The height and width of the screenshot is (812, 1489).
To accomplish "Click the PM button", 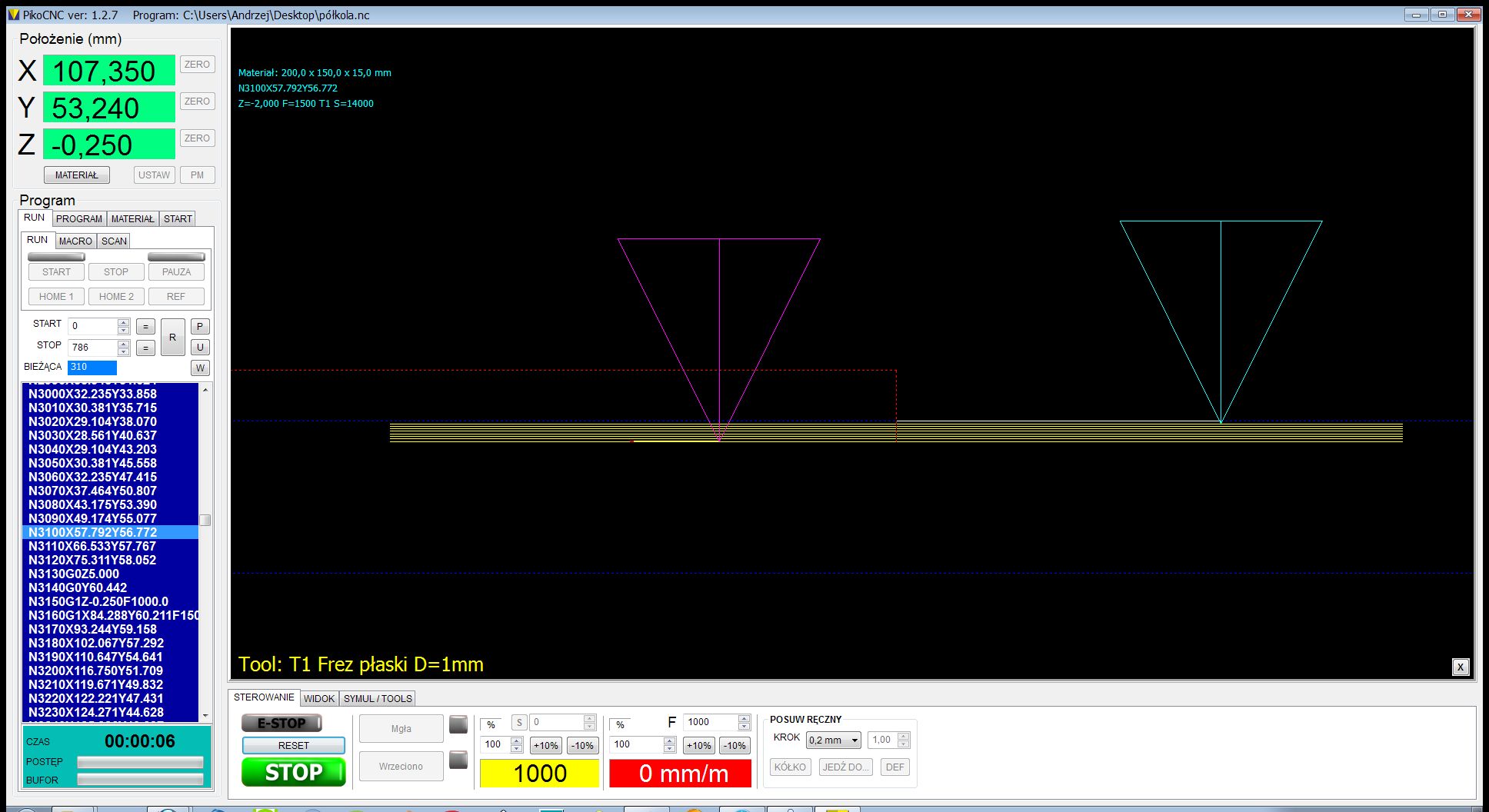I will coord(197,175).
